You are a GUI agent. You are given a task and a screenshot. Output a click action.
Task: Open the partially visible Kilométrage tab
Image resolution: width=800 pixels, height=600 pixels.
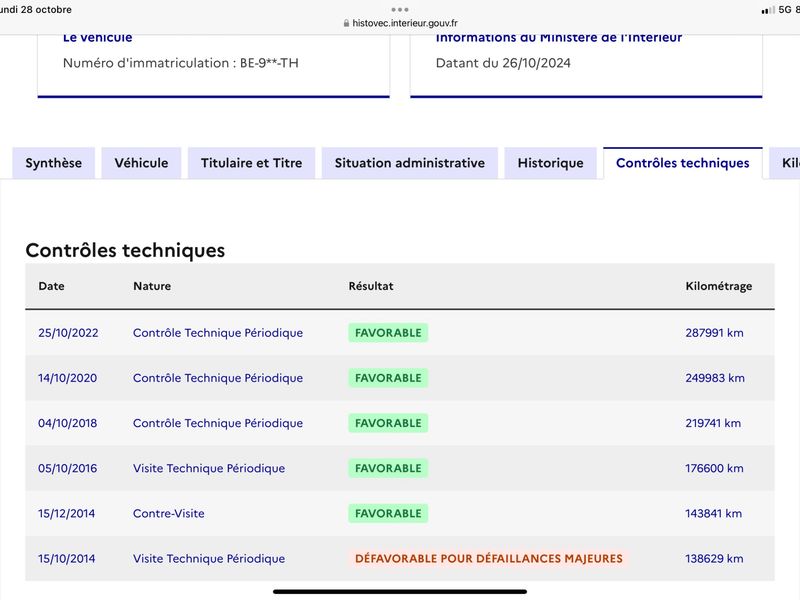click(x=786, y=163)
